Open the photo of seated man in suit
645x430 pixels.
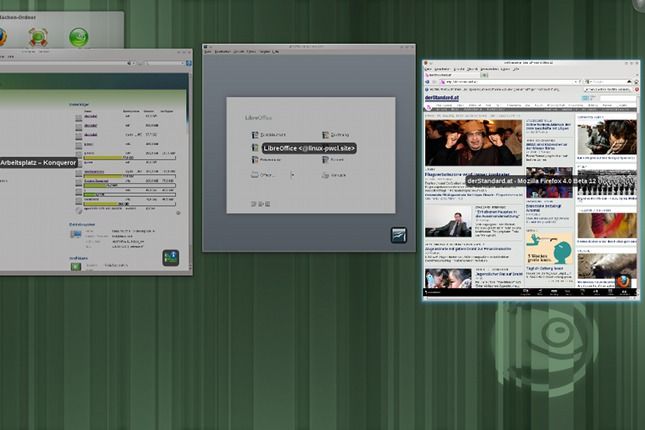click(x=448, y=221)
